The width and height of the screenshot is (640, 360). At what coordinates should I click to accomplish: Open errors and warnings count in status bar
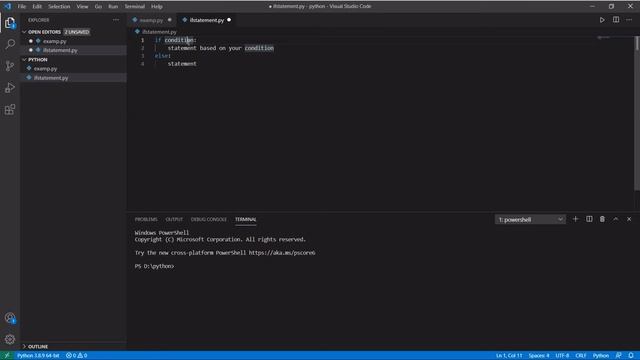coord(76,356)
